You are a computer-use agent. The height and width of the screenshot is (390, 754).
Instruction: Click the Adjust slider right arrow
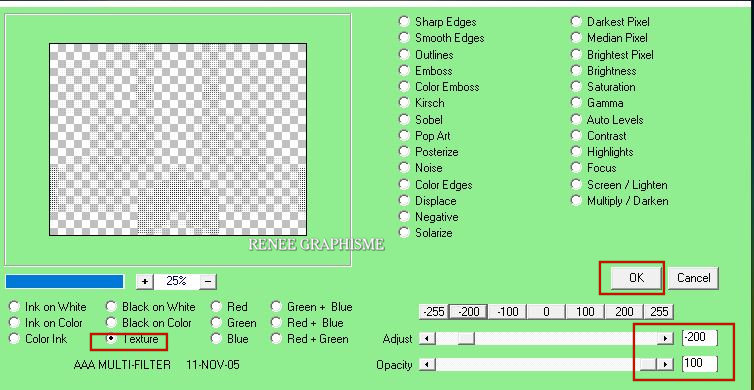click(665, 339)
